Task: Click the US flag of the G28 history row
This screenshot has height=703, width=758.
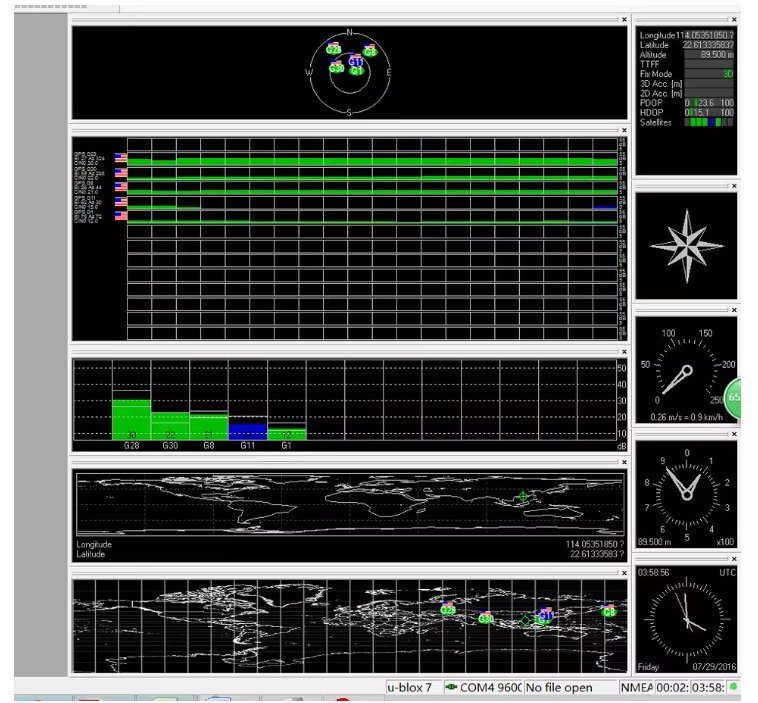Action: [x=121, y=158]
